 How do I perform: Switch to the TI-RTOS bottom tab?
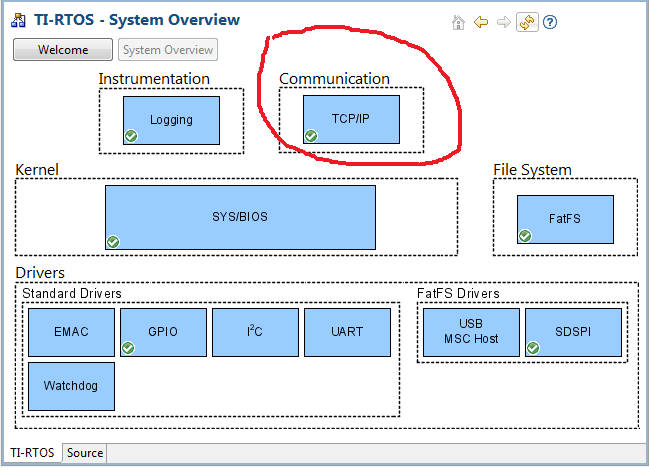click(32, 452)
